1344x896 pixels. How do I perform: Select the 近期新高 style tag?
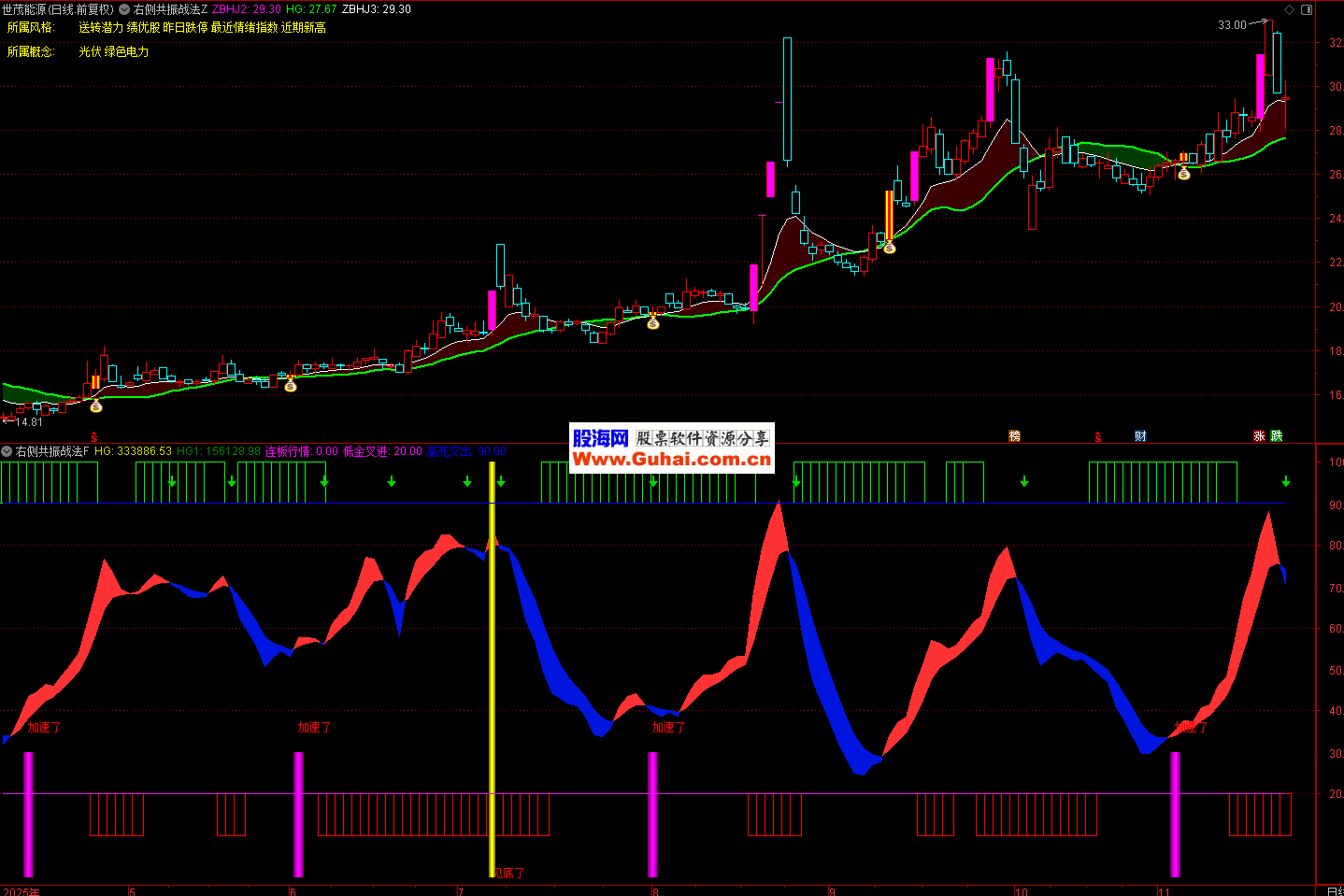coord(304,28)
